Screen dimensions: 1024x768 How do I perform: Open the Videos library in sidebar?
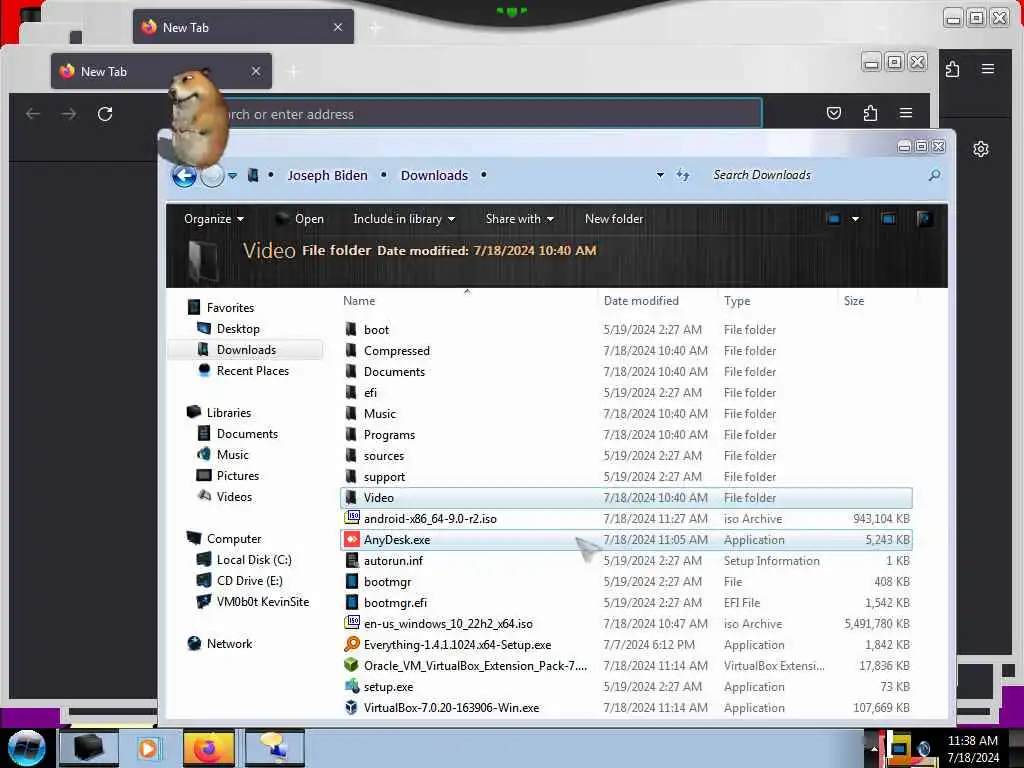click(234, 497)
